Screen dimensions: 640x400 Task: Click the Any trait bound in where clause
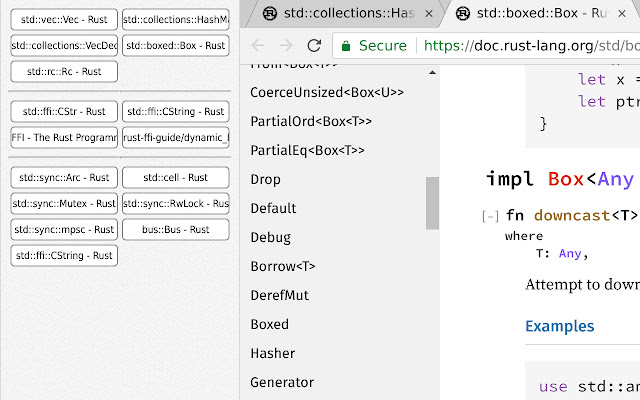click(x=570, y=253)
